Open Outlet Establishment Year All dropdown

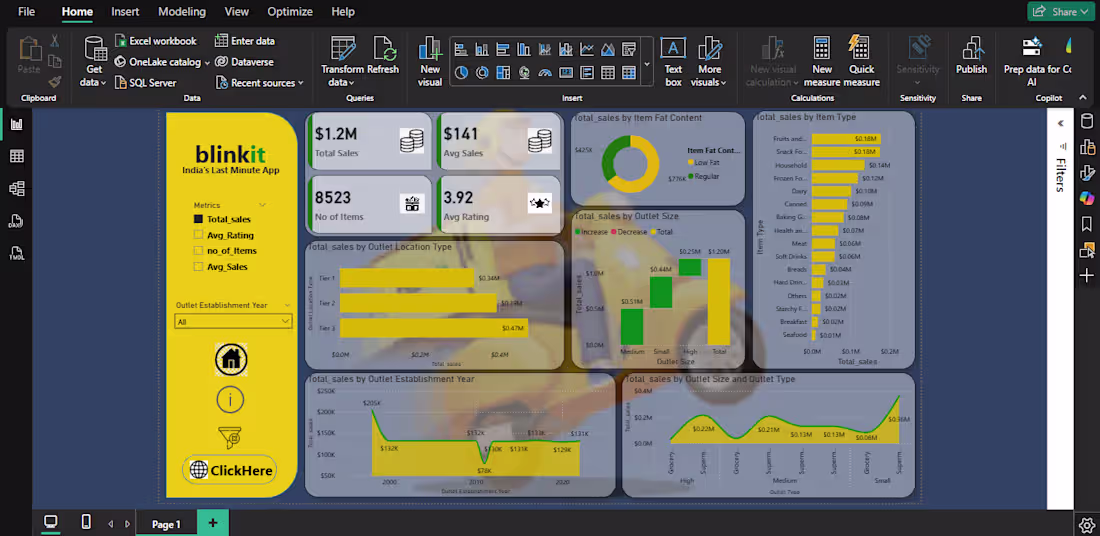coord(233,322)
